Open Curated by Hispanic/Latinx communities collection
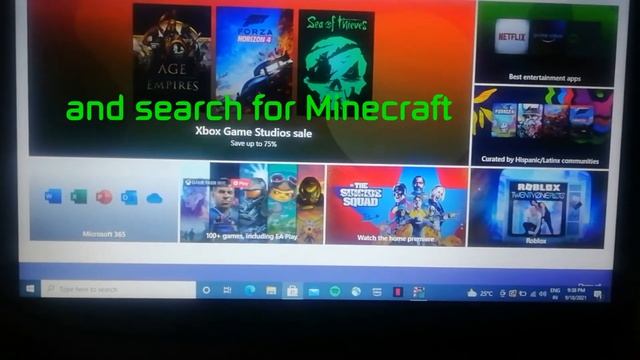The height and width of the screenshot is (360, 640). click(542, 127)
